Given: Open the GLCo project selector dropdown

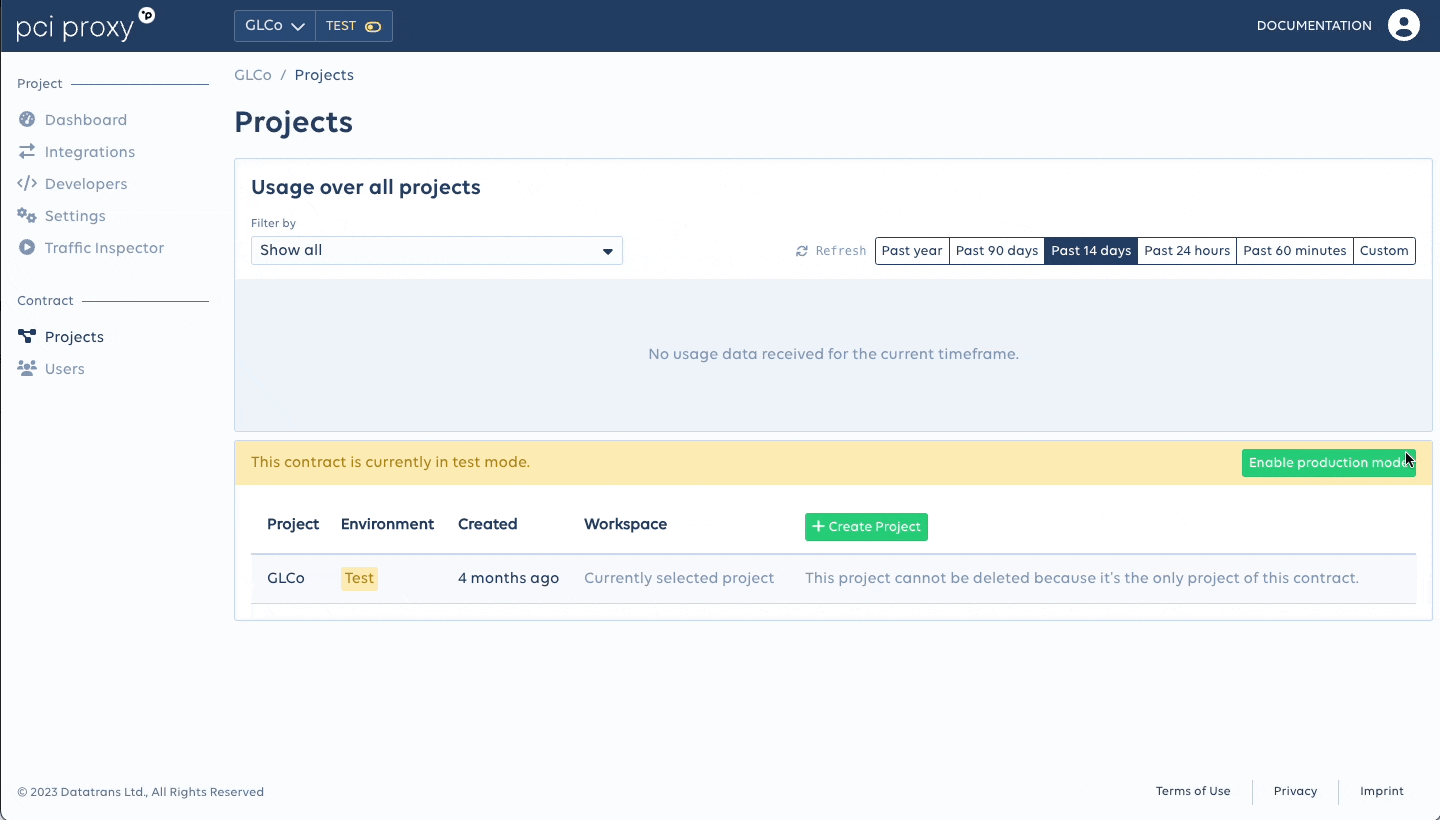Looking at the screenshot, I should [x=275, y=26].
